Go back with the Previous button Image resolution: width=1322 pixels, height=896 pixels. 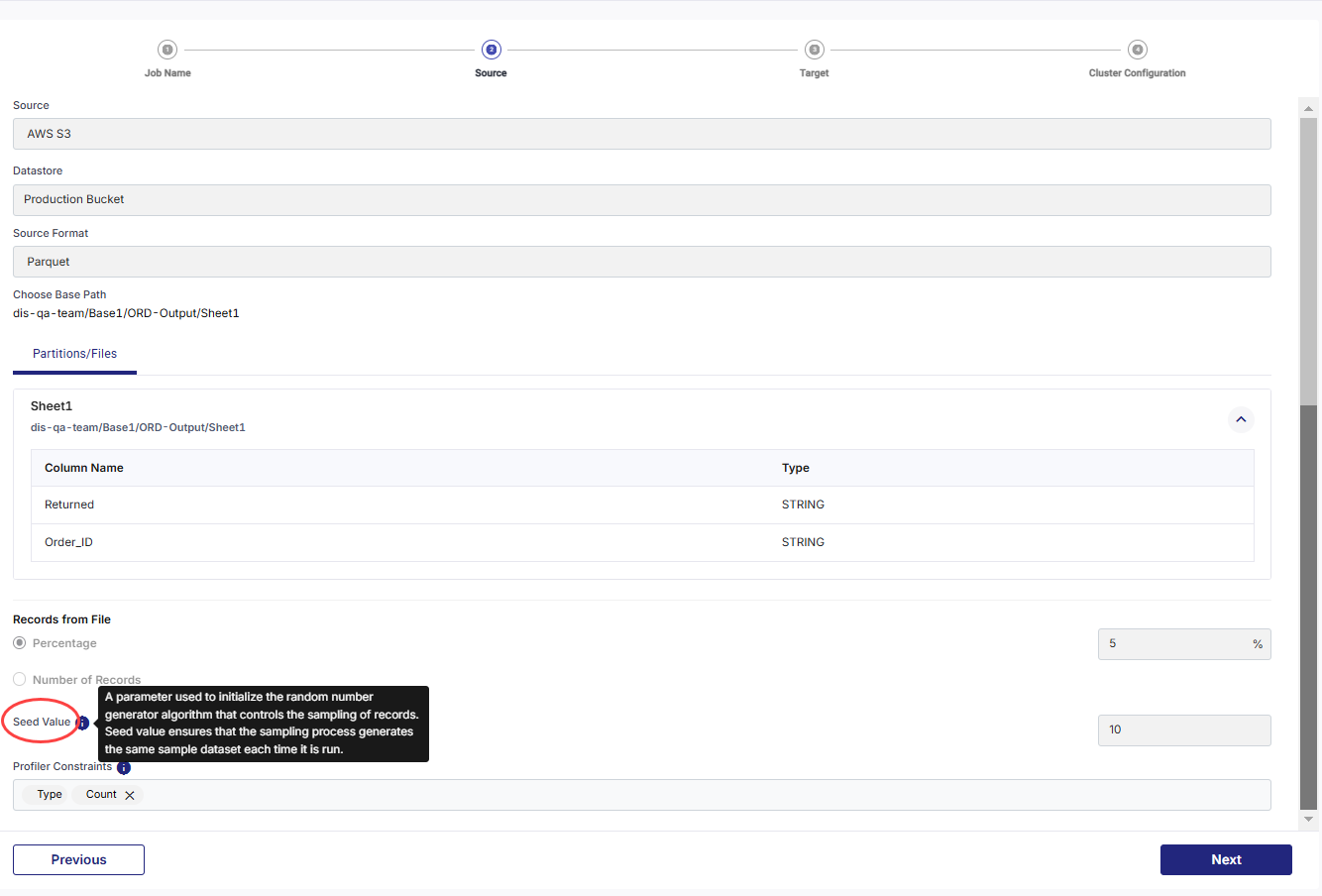point(78,859)
